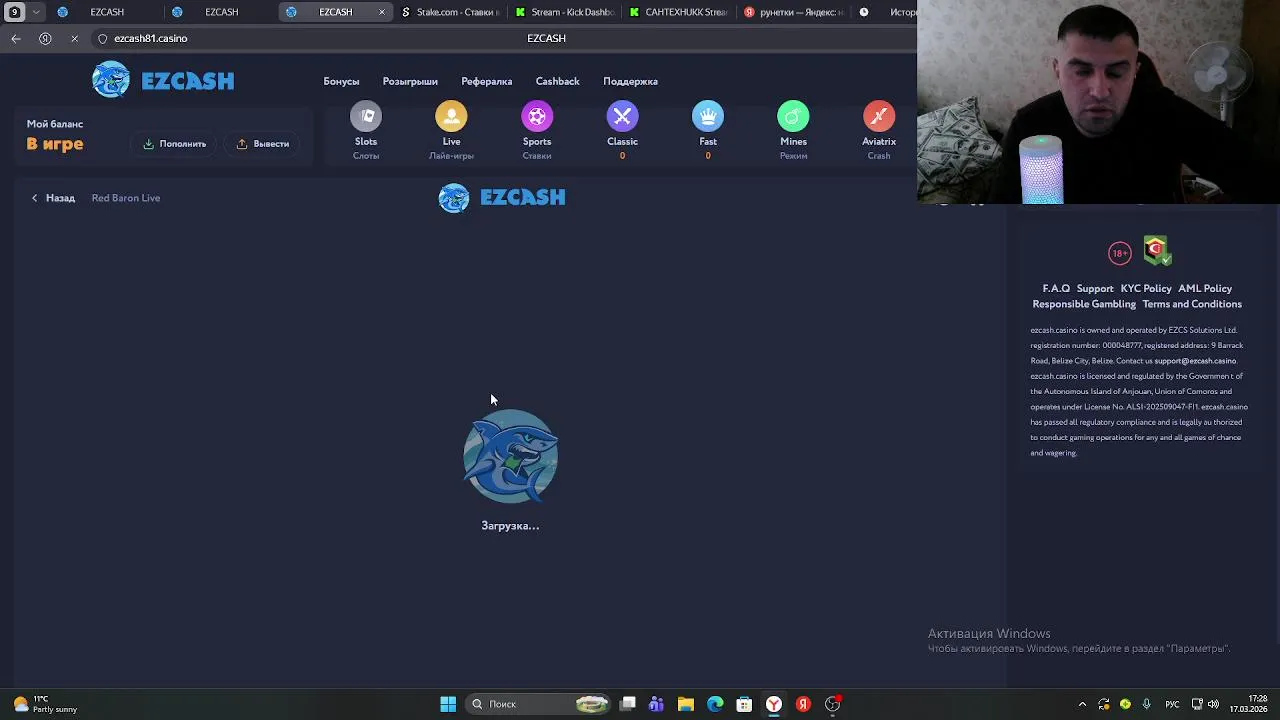Viewport: 1280px width, 720px height.
Task: Open the Cashback menu
Action: click(x=557, y=81)
